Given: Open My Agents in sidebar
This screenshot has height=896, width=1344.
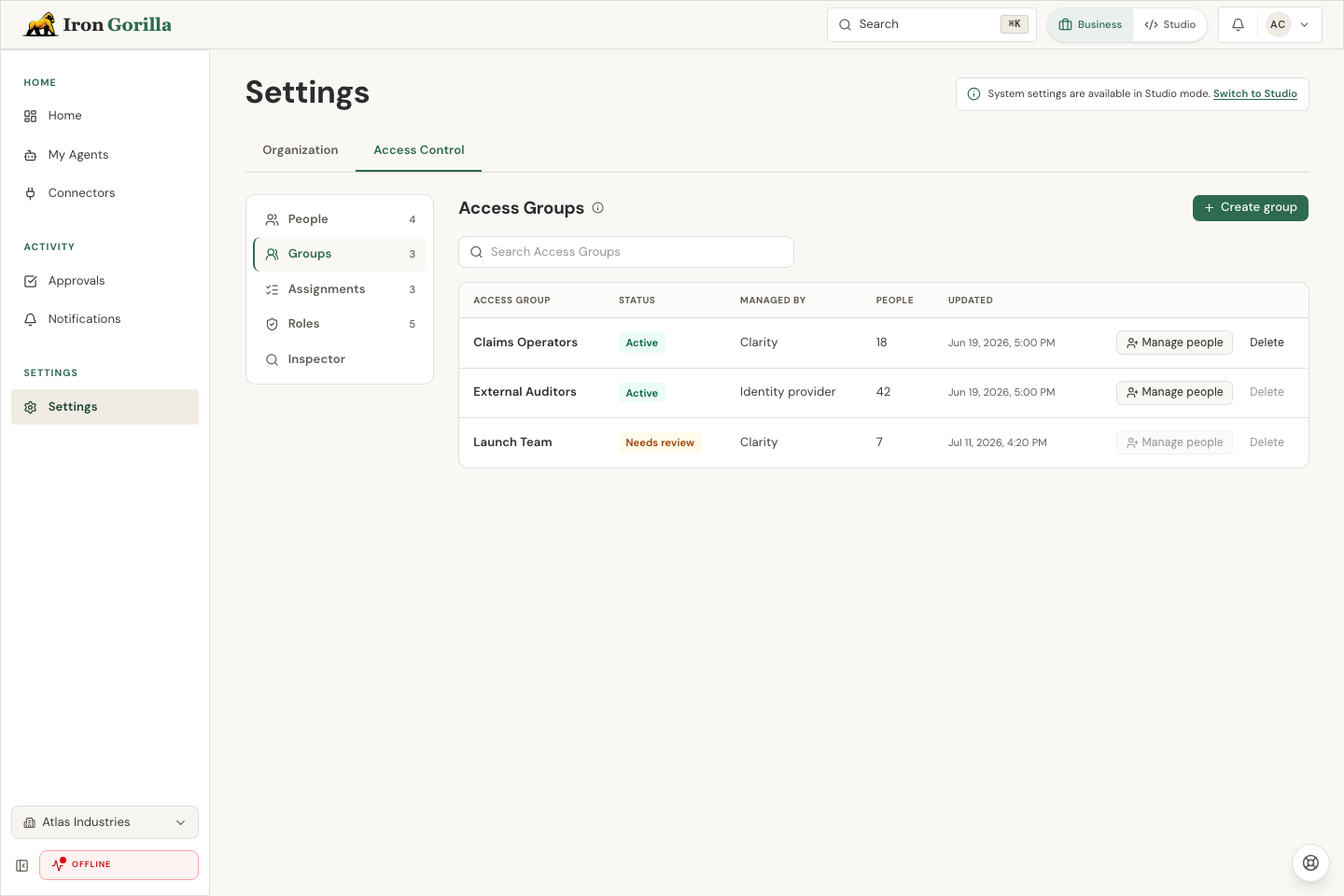Looking at the screenshot, I should click(x=105, y=155).
